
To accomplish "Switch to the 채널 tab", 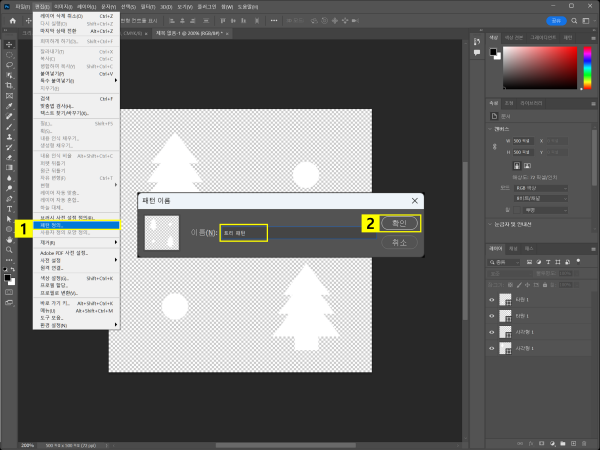I will (x=513, y=249).
